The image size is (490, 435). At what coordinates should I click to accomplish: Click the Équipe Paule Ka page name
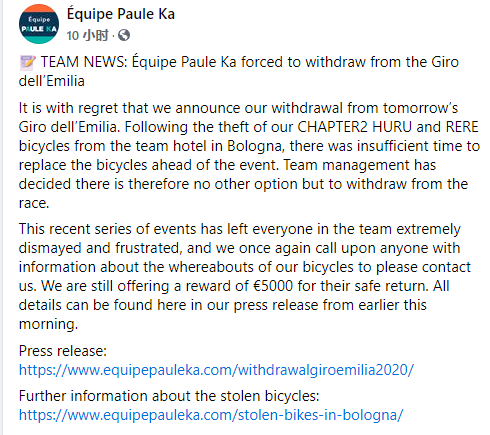click(121, 14)
